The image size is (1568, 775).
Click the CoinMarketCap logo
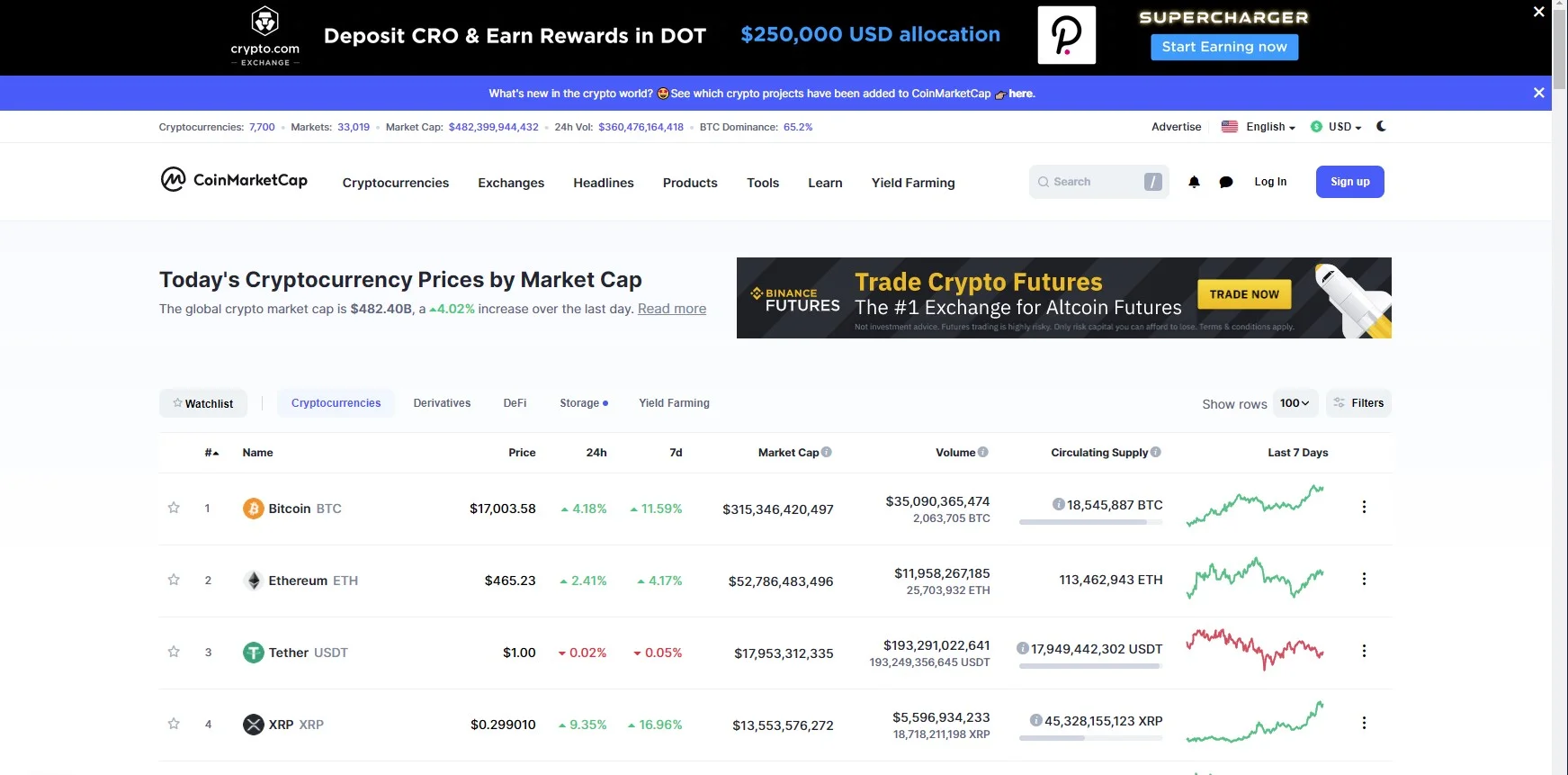[x=234, y=180]
